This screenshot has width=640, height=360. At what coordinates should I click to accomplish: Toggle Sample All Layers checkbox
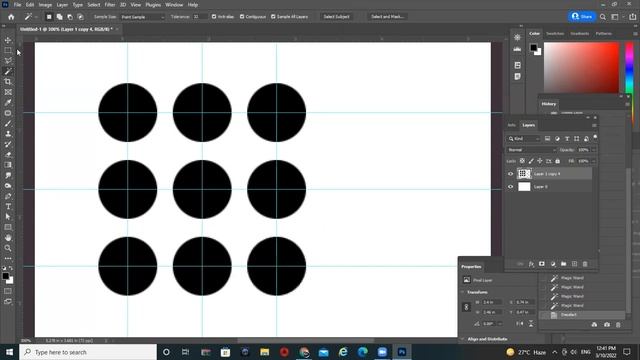(x=273, y=17)
